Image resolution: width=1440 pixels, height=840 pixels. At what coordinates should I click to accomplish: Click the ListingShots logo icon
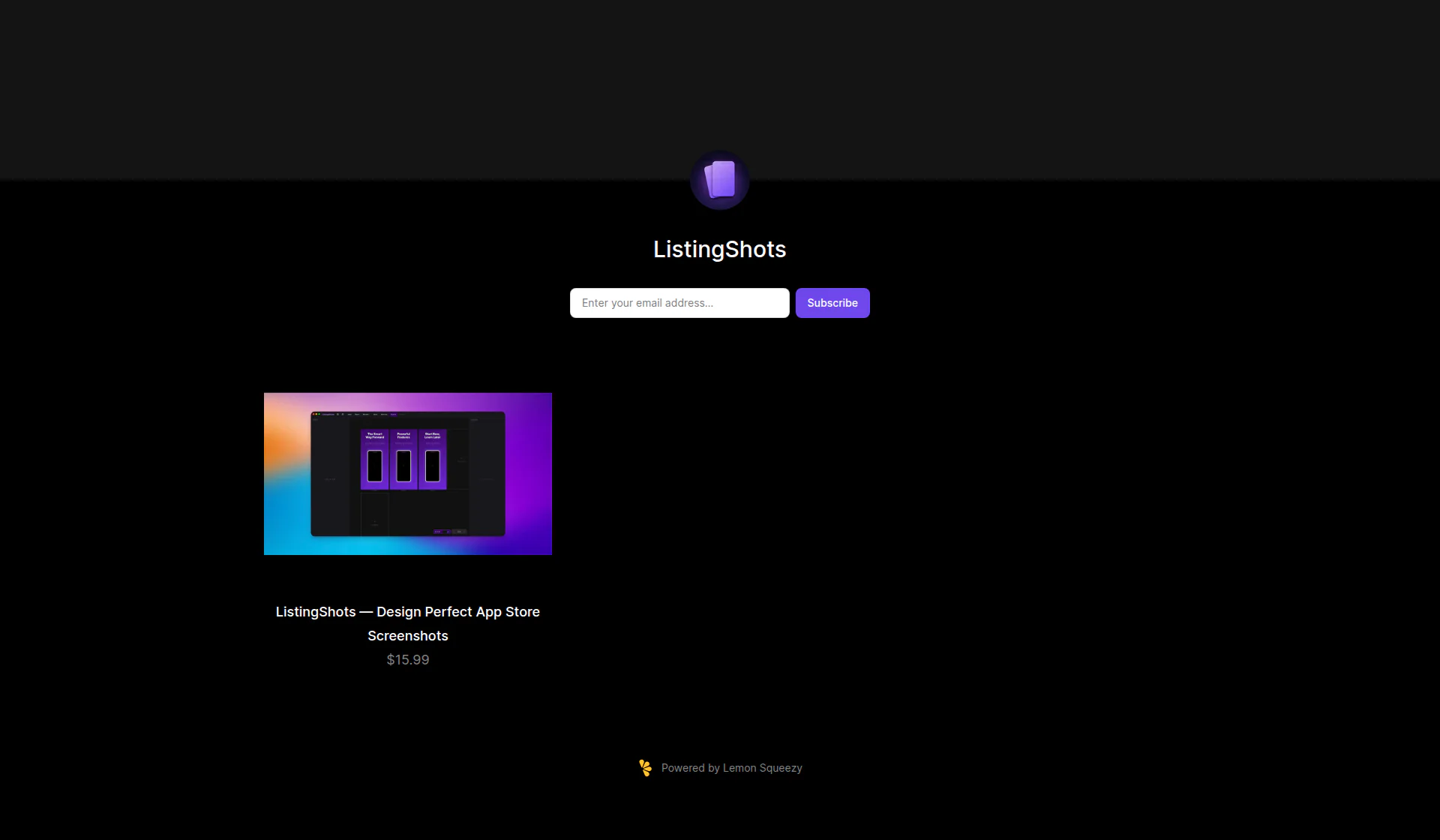click(720, 180)
